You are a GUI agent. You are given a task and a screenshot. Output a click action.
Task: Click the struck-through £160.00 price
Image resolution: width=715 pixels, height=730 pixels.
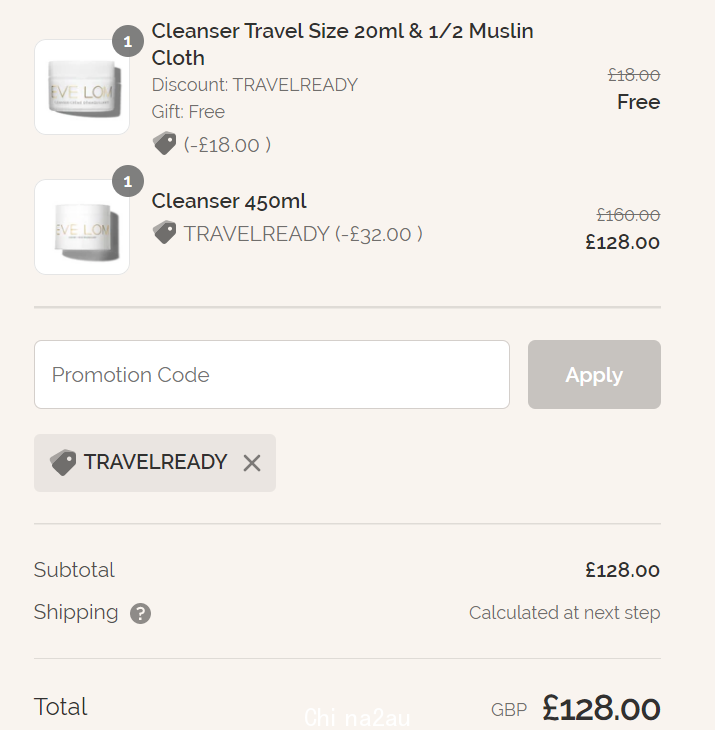tap(628, 215)
